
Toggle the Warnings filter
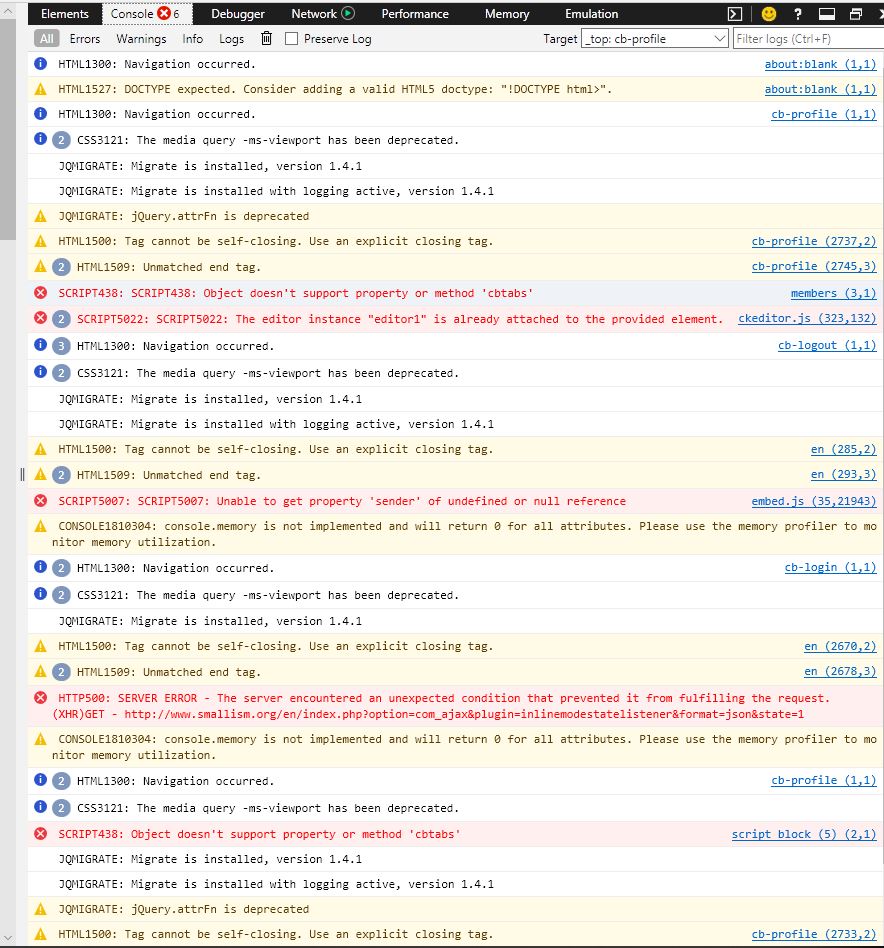(141, 39)
